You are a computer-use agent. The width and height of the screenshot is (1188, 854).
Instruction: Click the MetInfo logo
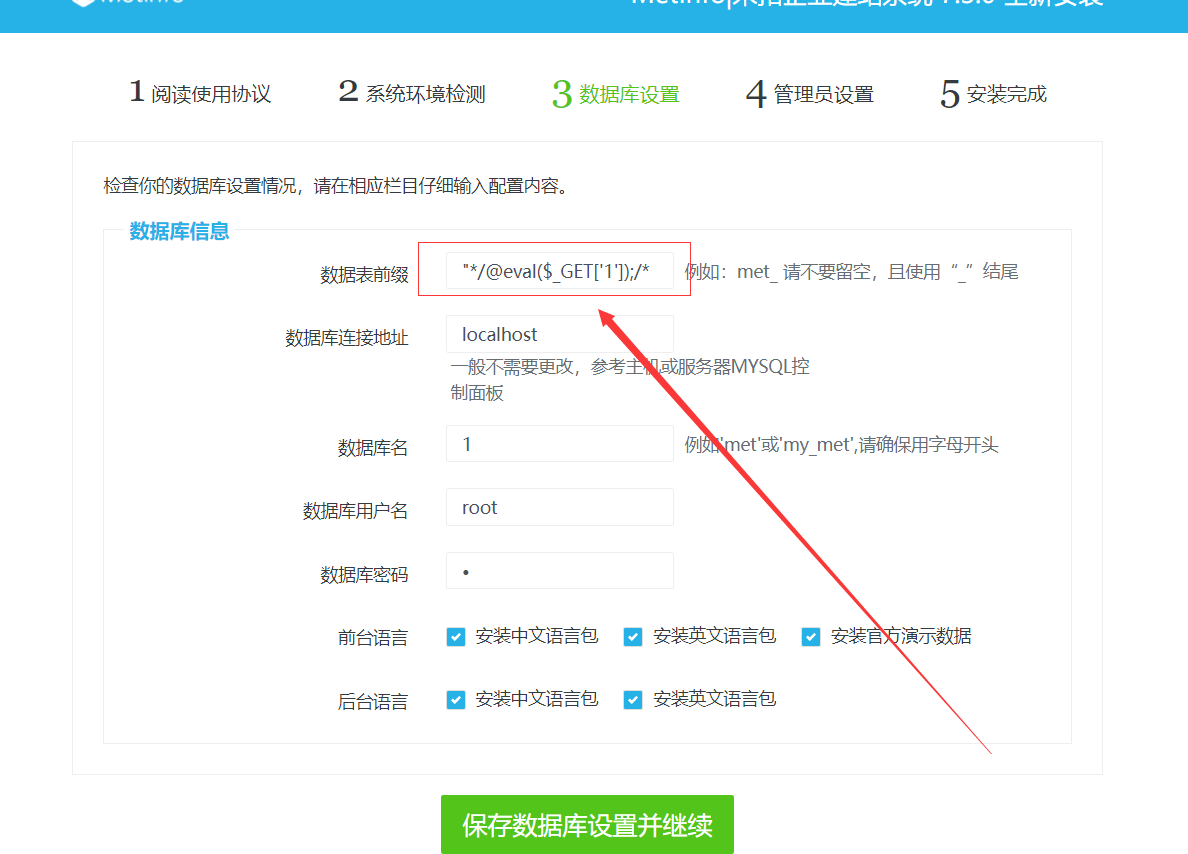pyautogui.click(x=125, y=5)
